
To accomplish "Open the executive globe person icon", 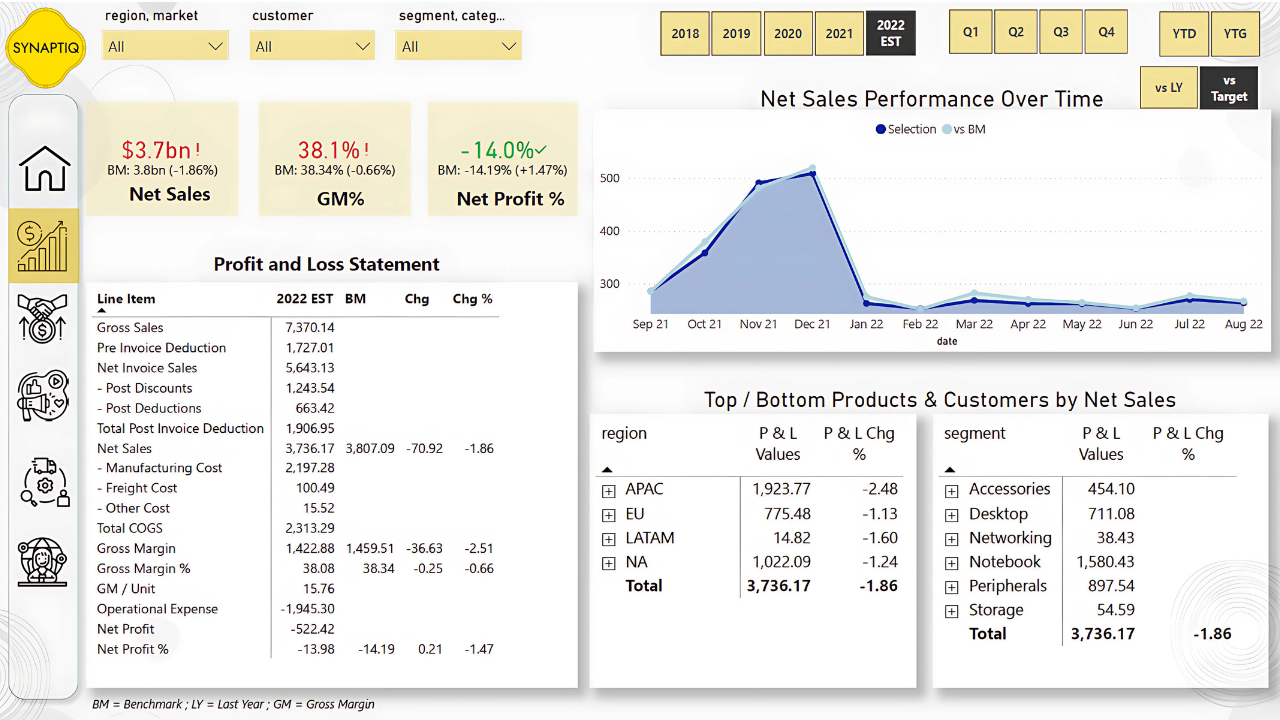I will click(x=43, y=560).
